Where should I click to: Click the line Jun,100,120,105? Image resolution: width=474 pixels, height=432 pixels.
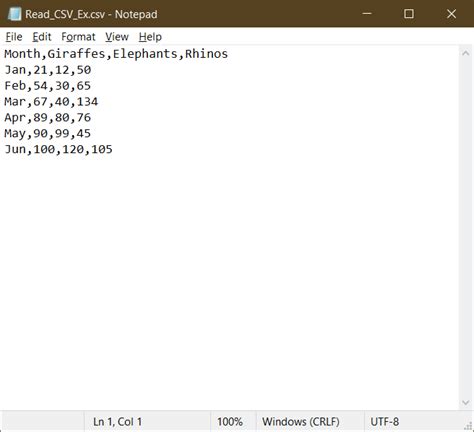[58, 149]
